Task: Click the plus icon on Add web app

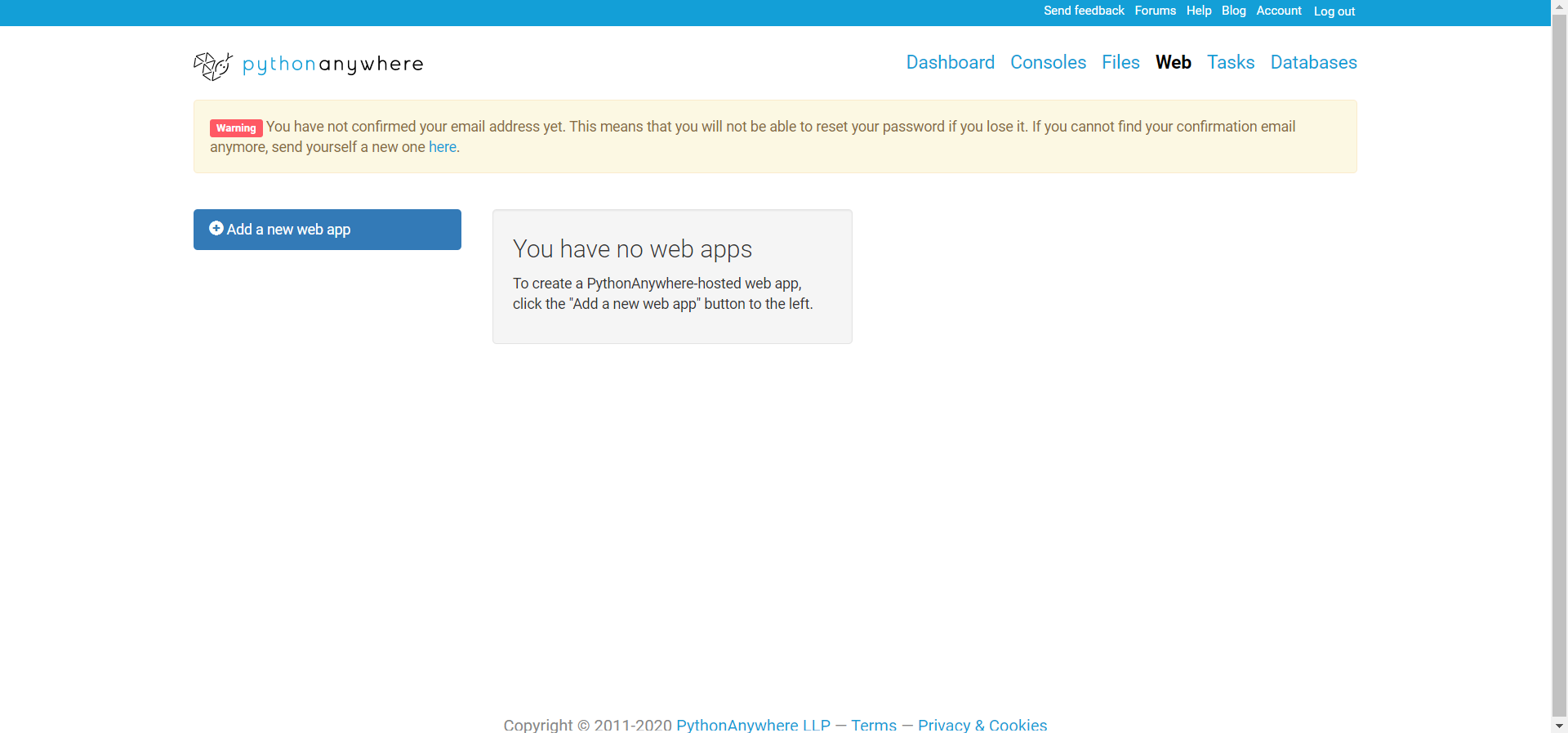Action: [x=216, y=229]
